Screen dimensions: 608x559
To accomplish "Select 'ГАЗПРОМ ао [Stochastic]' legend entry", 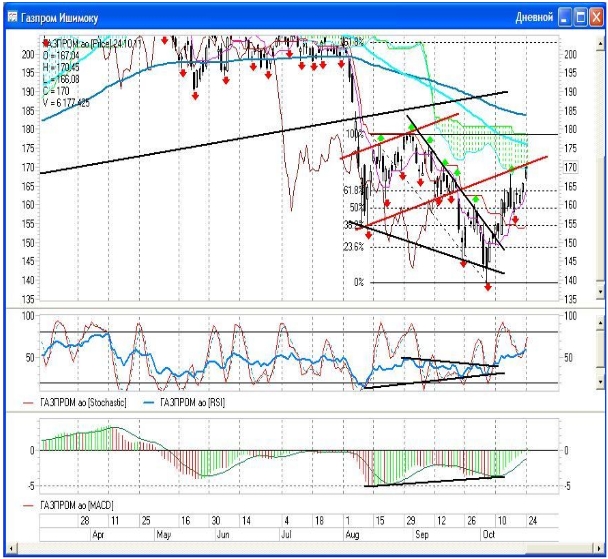I will coord(83,403).
